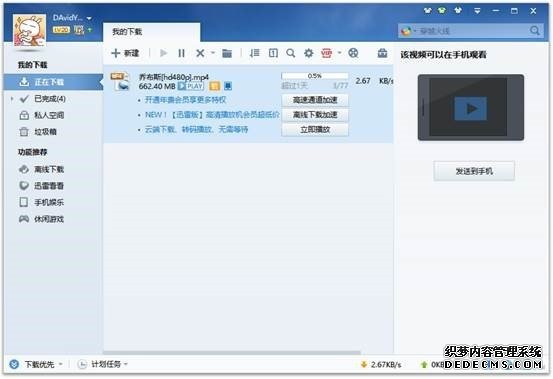
Task: Open the delete options arrow beside the X
Action: coord(213,53)
